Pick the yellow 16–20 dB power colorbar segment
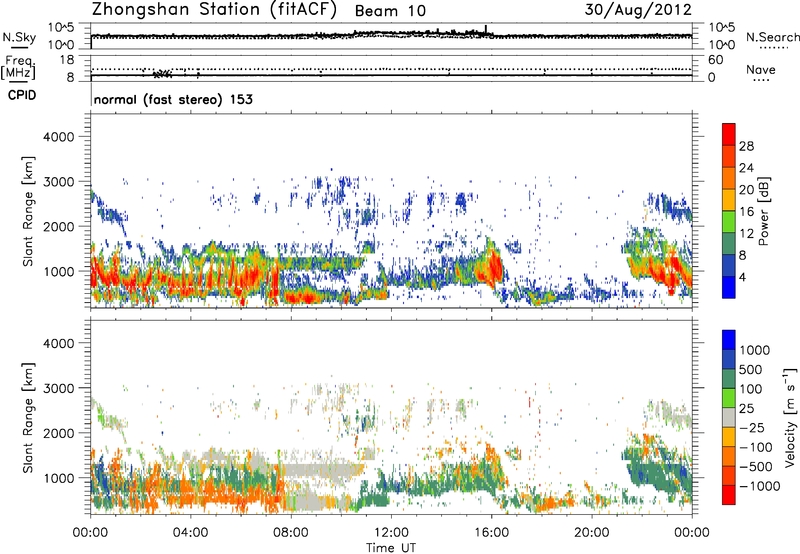The height and width of the screenshot is (554, 800). [729, 200]
